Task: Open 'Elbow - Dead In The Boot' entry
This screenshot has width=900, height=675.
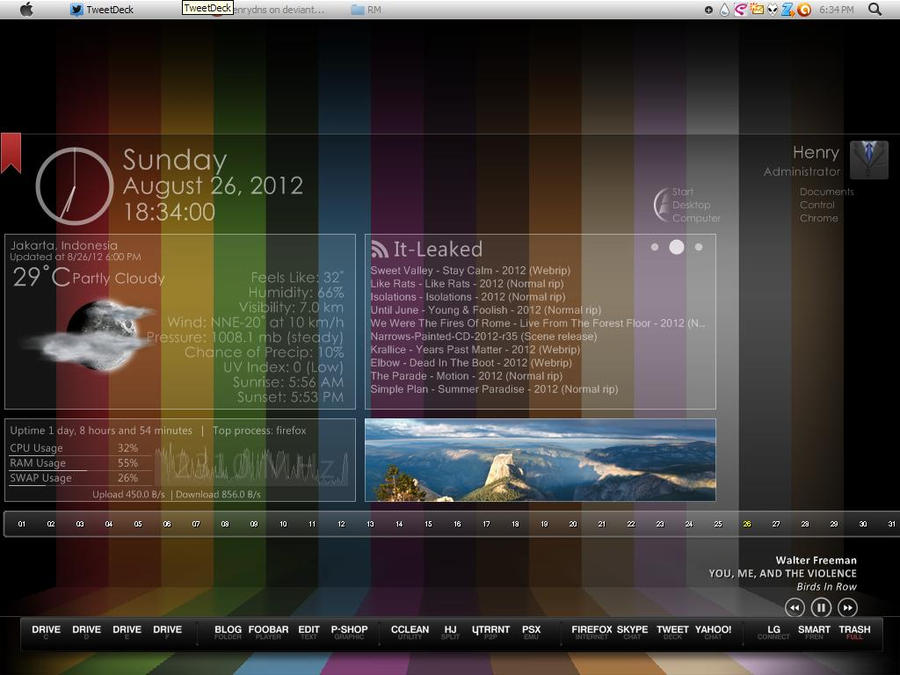Action: click(471, 363)
